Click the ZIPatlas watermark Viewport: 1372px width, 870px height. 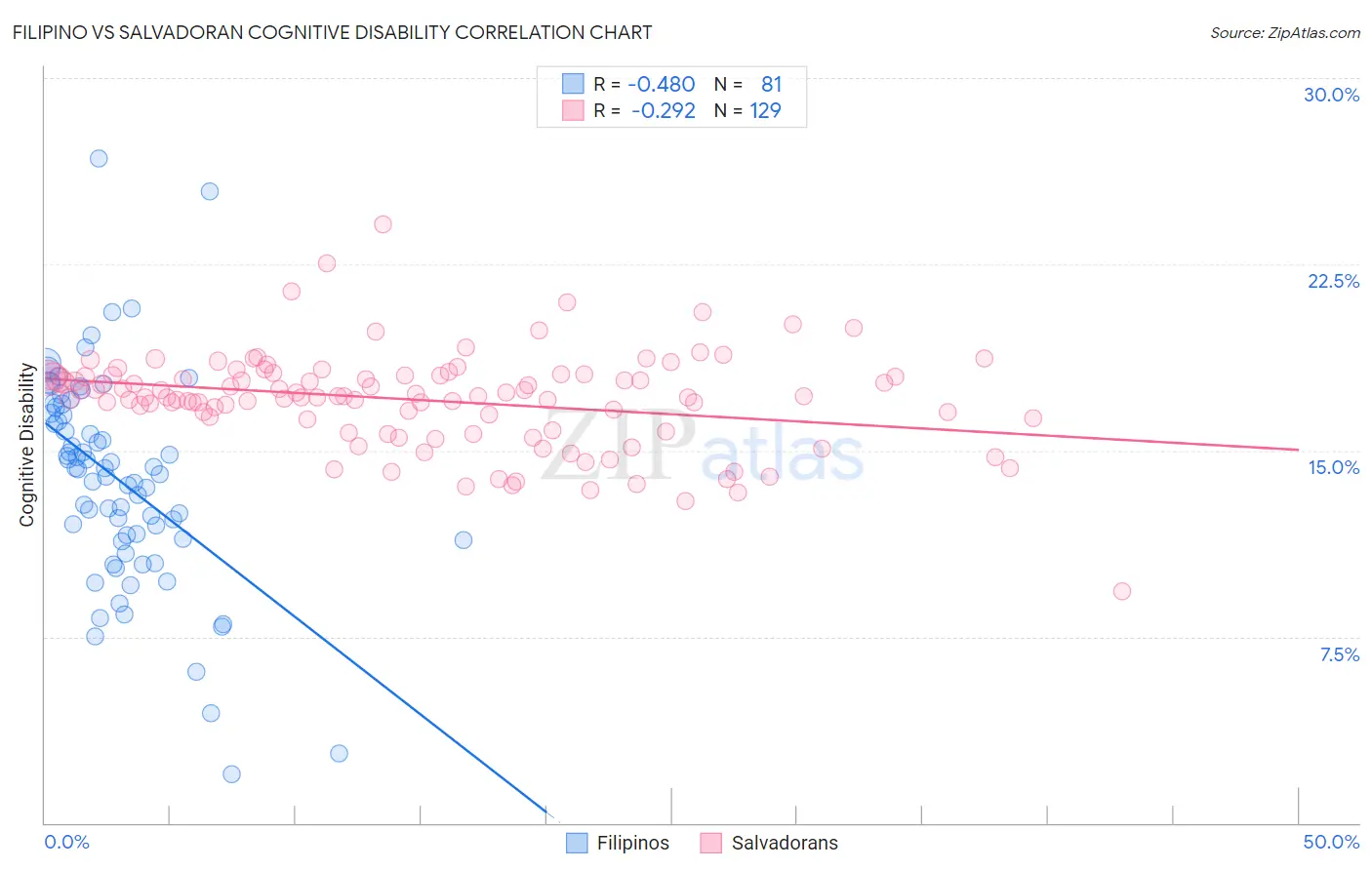tap(703, 448)
